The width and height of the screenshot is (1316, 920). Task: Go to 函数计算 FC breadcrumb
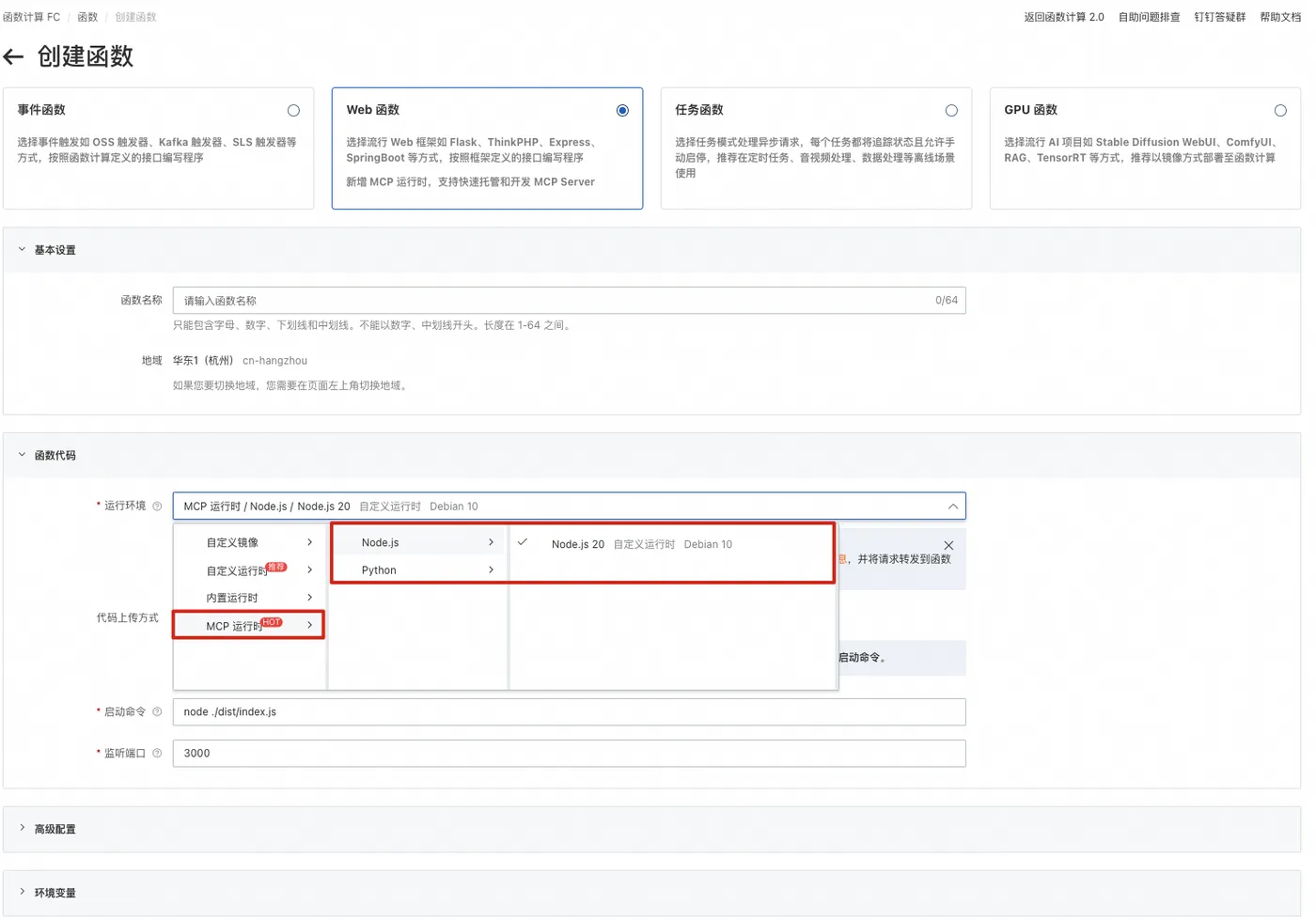tap(31, 17)
